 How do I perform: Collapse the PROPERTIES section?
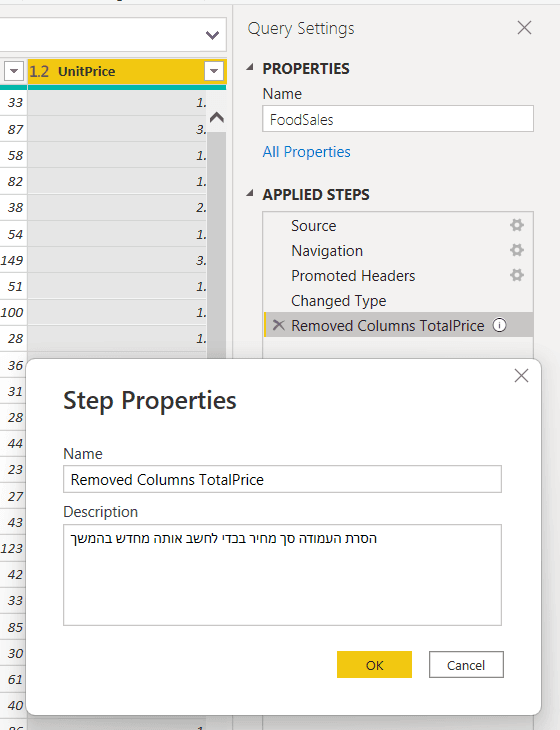coord(250,68)
